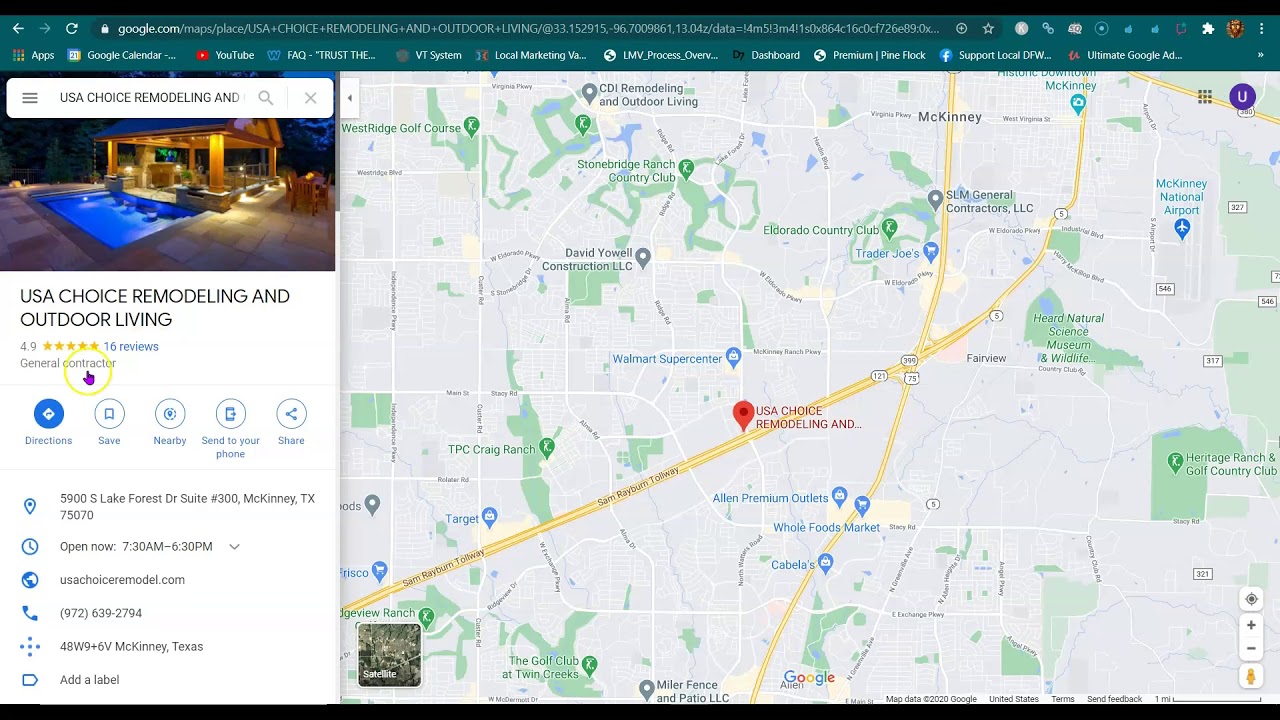Select the Target map marker
Image resolution: width=1280 pixels, height=720 pixels.
489,517
